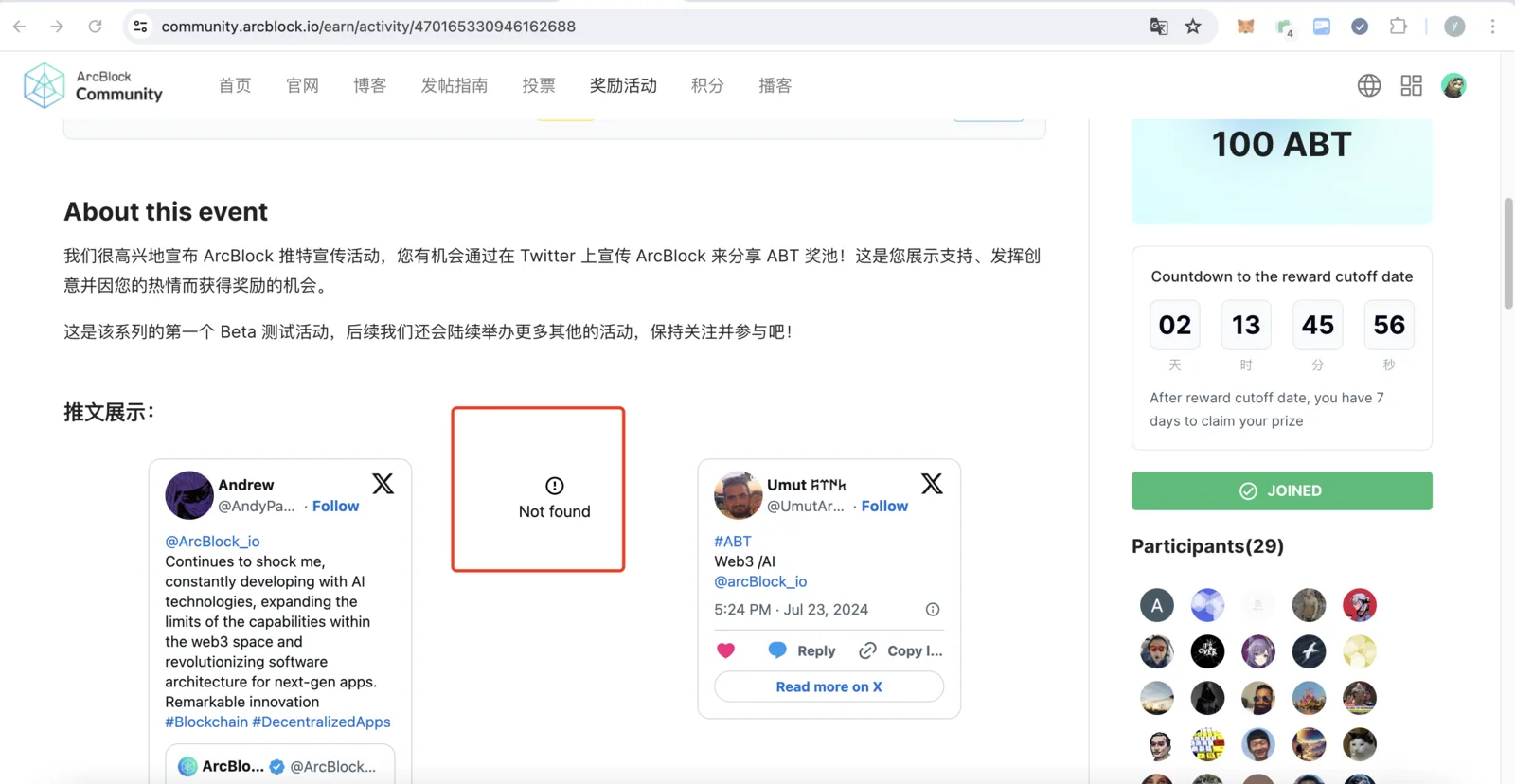Click the green JOINED button
Viewport: 1515px width, 784px height.
pyautogui.click(x=1281, y=490)
